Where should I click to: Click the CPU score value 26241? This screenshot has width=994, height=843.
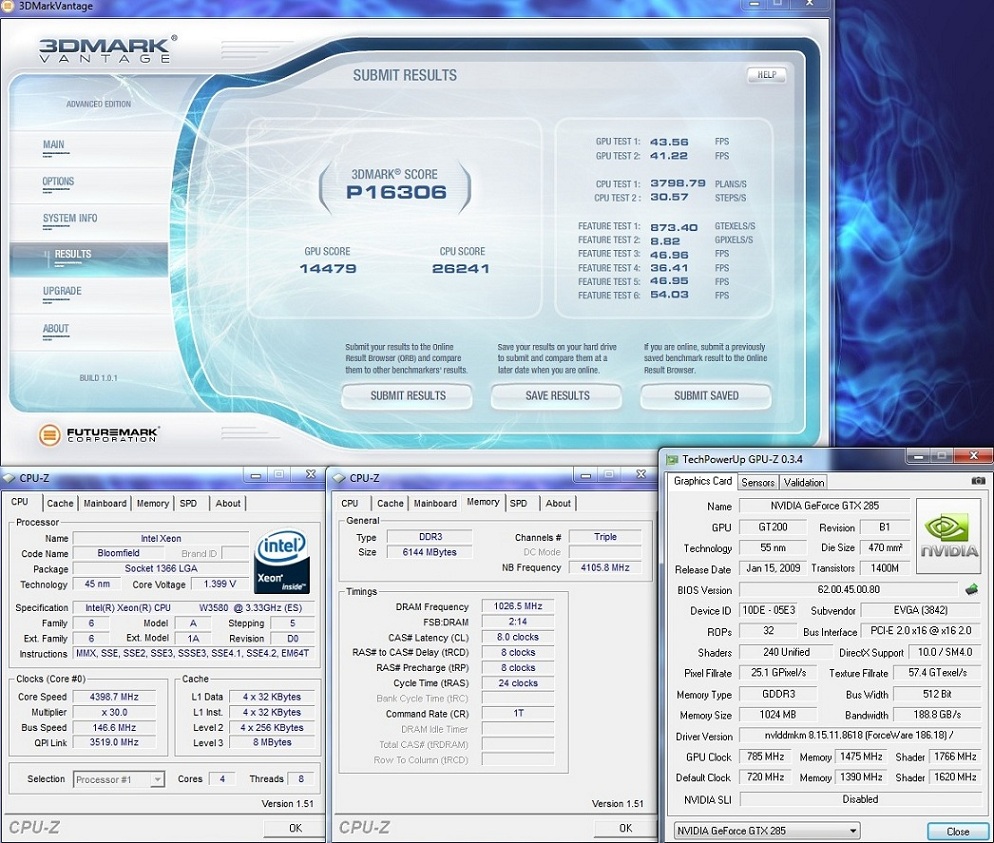(x=461, y=269)
